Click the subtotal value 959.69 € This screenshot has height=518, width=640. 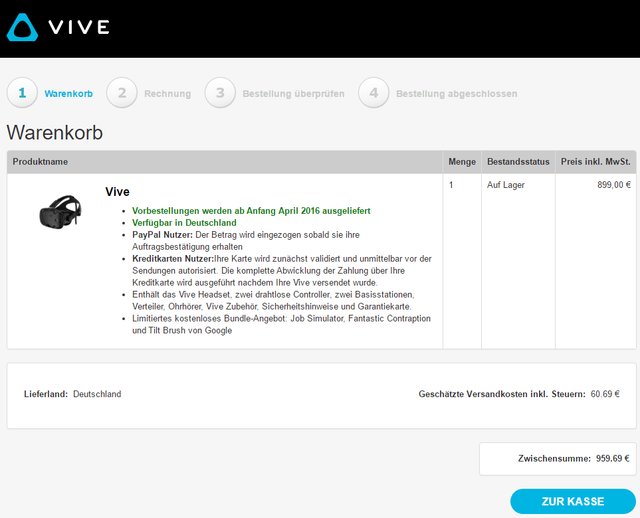(613, 458)
